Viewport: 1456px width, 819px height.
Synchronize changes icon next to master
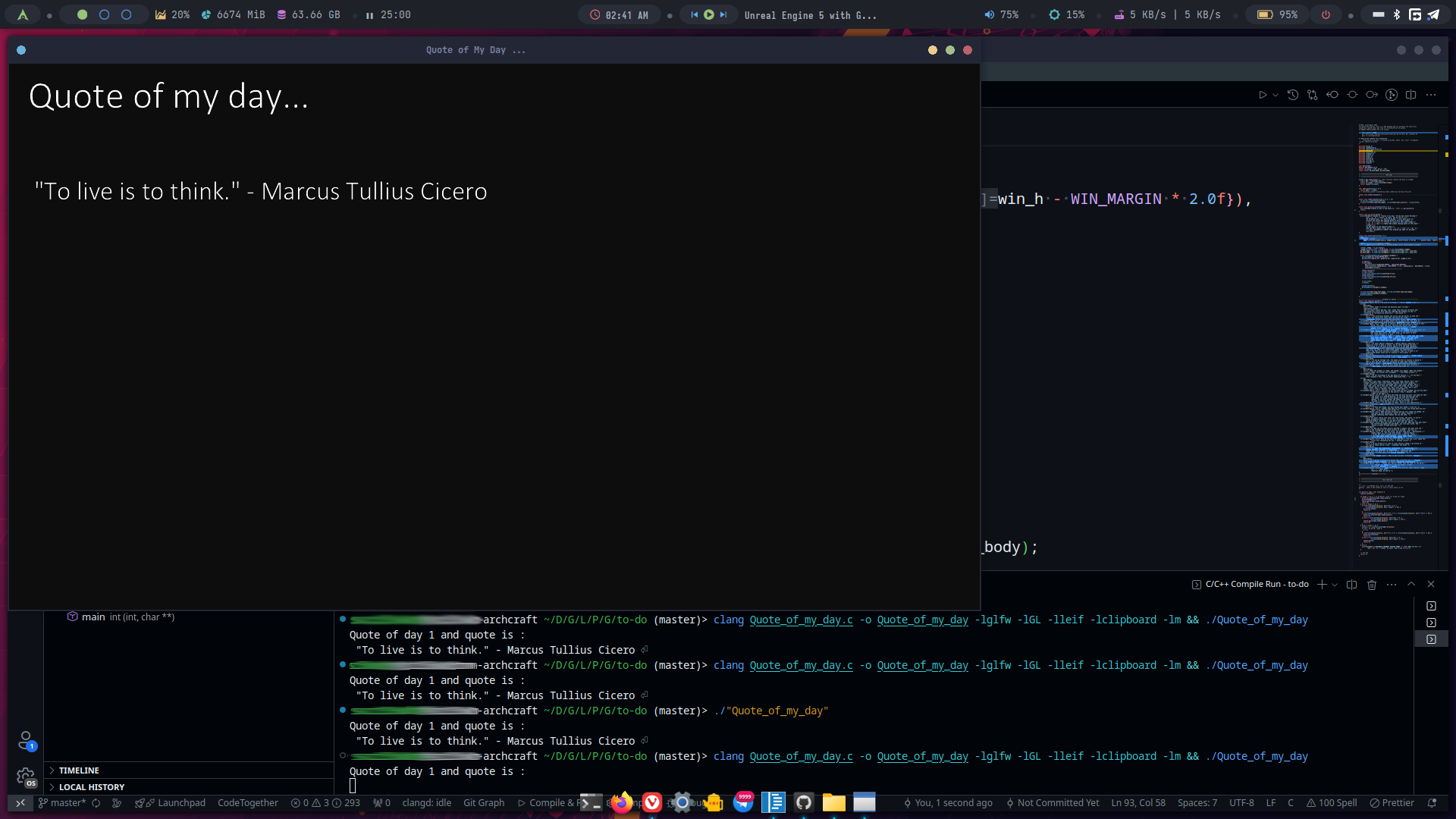[x=96, y=802]
